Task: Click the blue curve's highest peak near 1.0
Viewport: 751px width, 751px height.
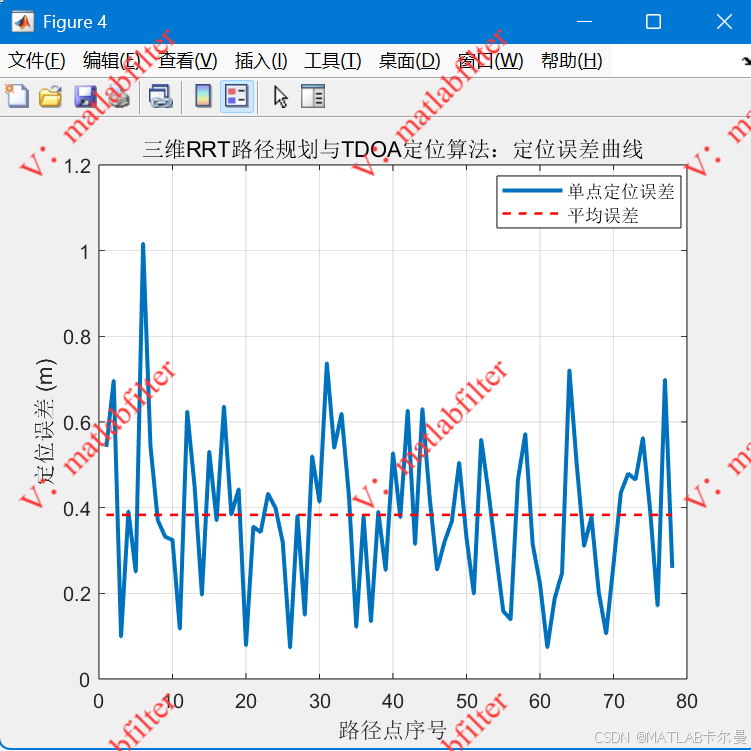Action: pyautogui.click(x=143, y=245)
